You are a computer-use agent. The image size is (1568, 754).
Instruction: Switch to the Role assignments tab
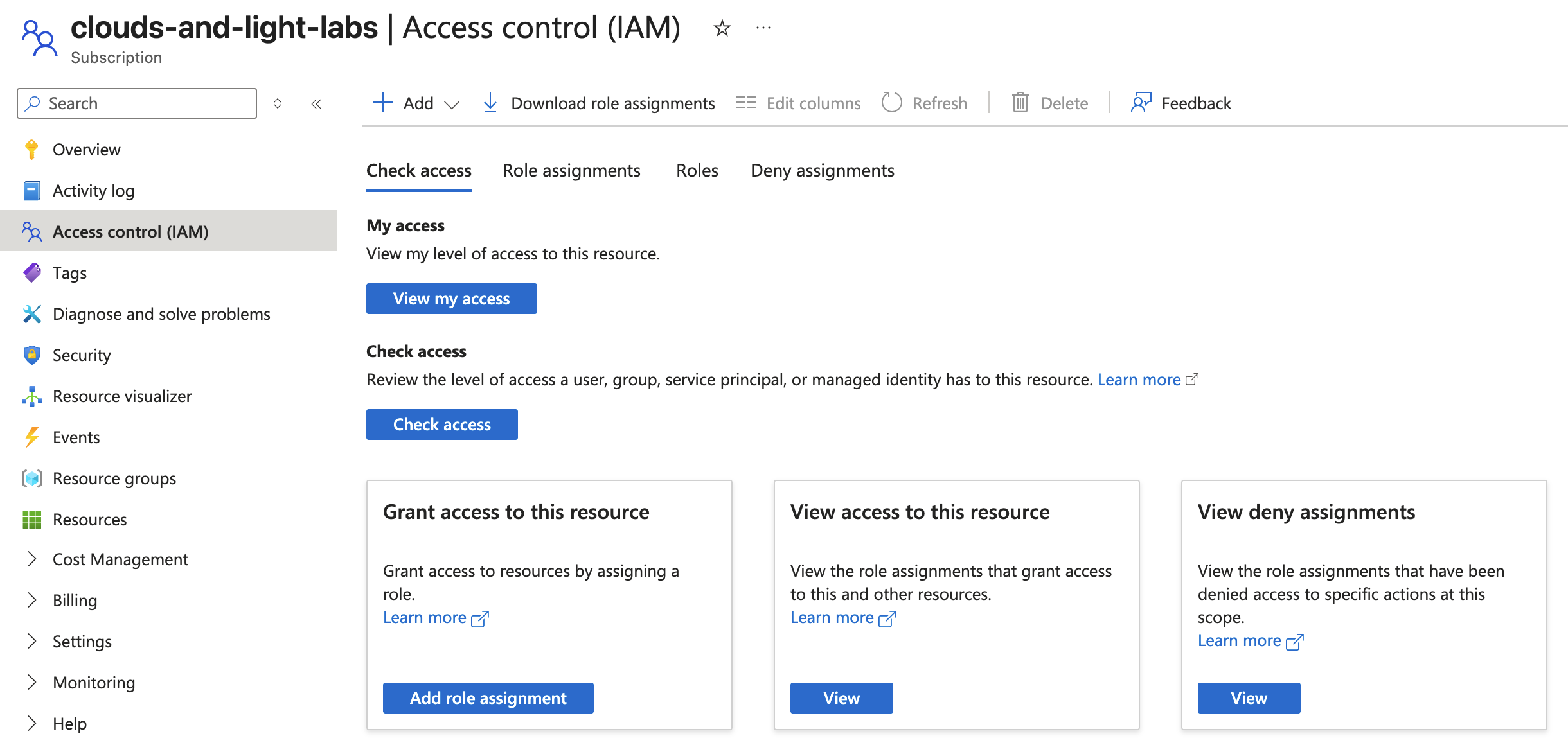point(571,171)
